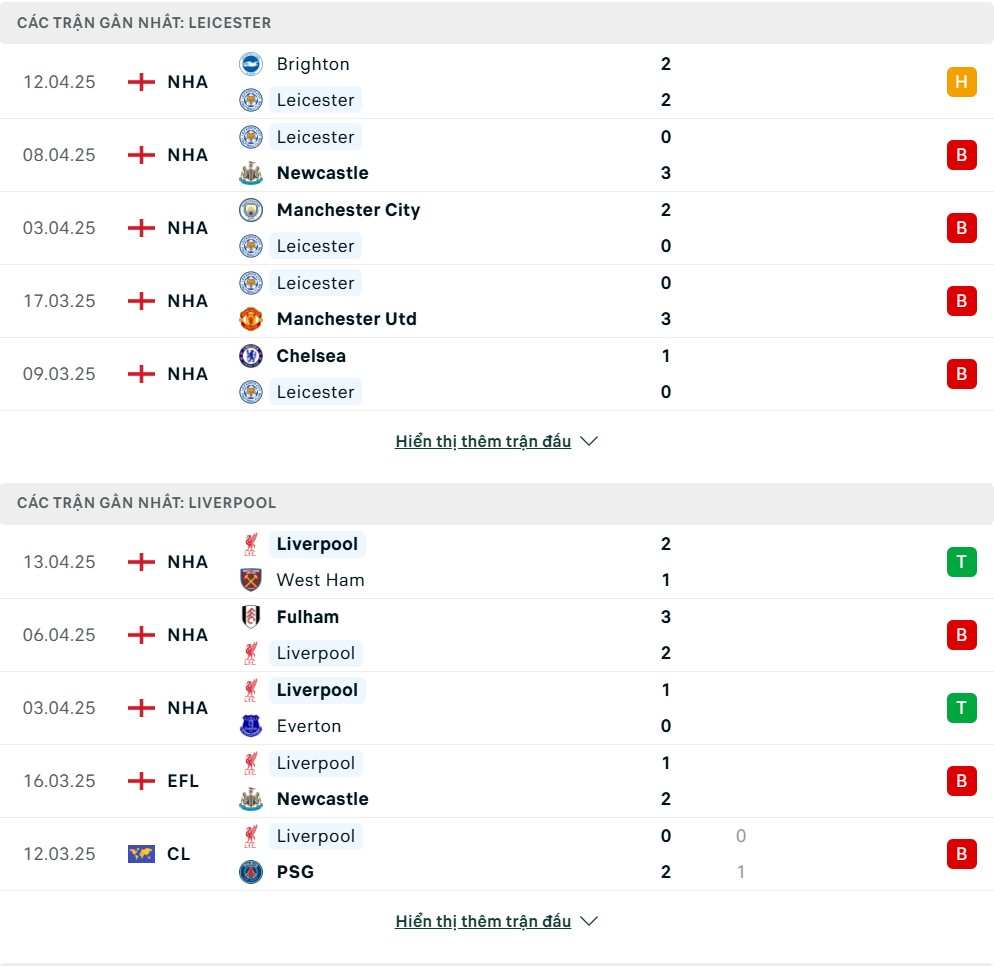Click the Fulham club crest icon

(x=251, y=617)
